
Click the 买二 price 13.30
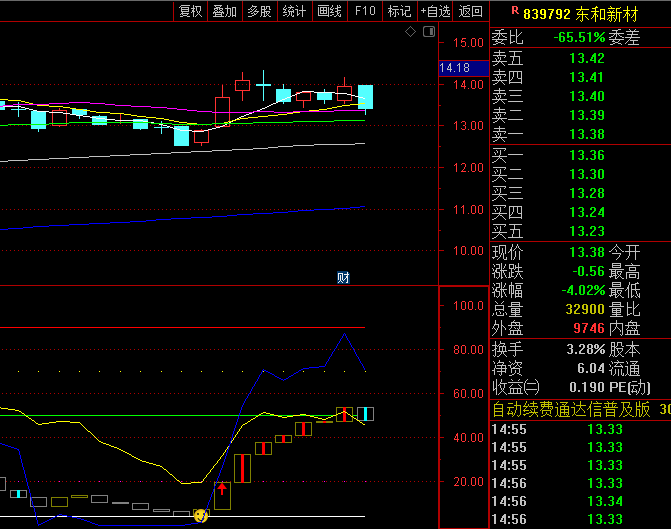587,174
